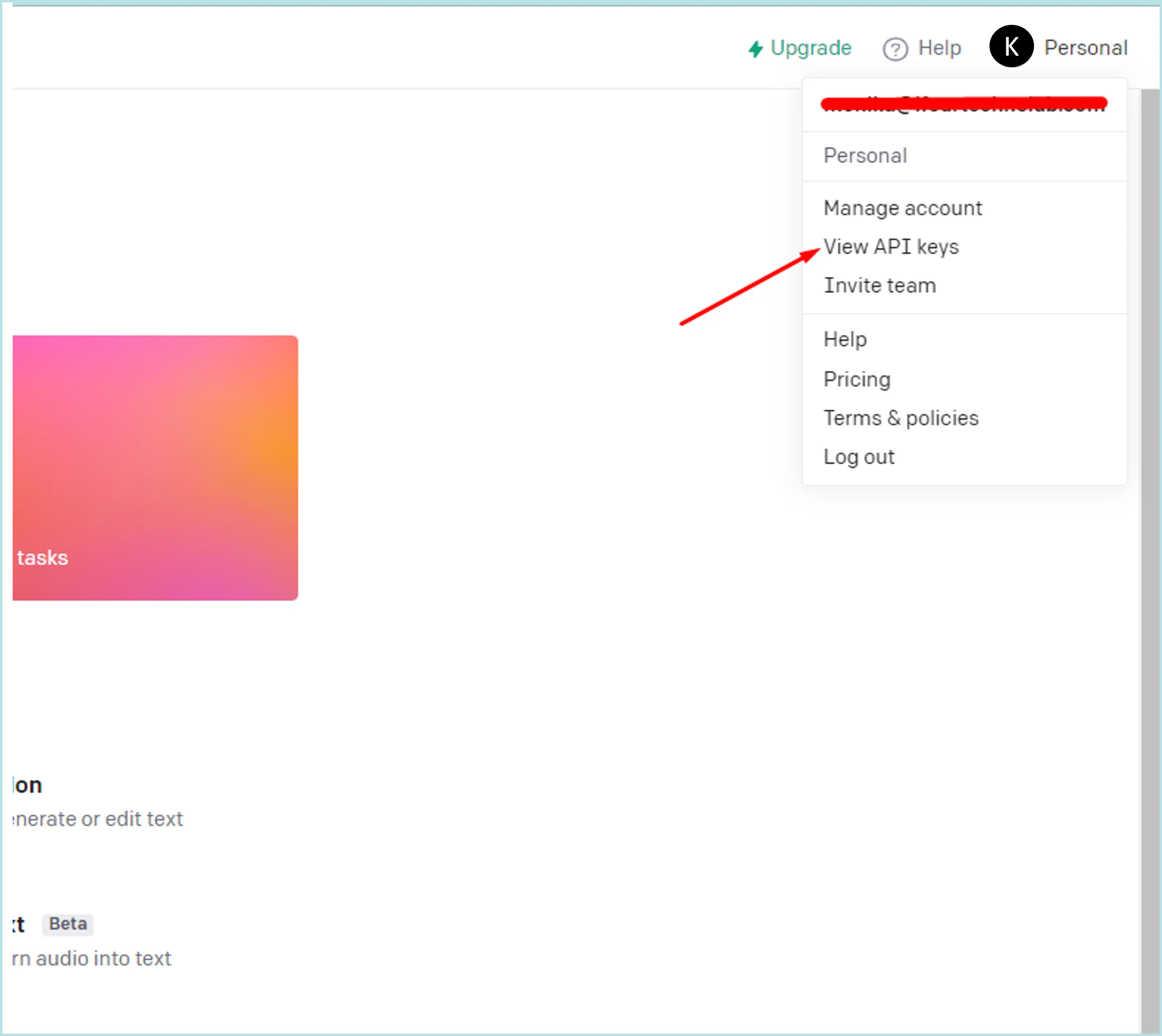
Task: Click the pink gradient tasks card
Action: click(x=154, y=467)
